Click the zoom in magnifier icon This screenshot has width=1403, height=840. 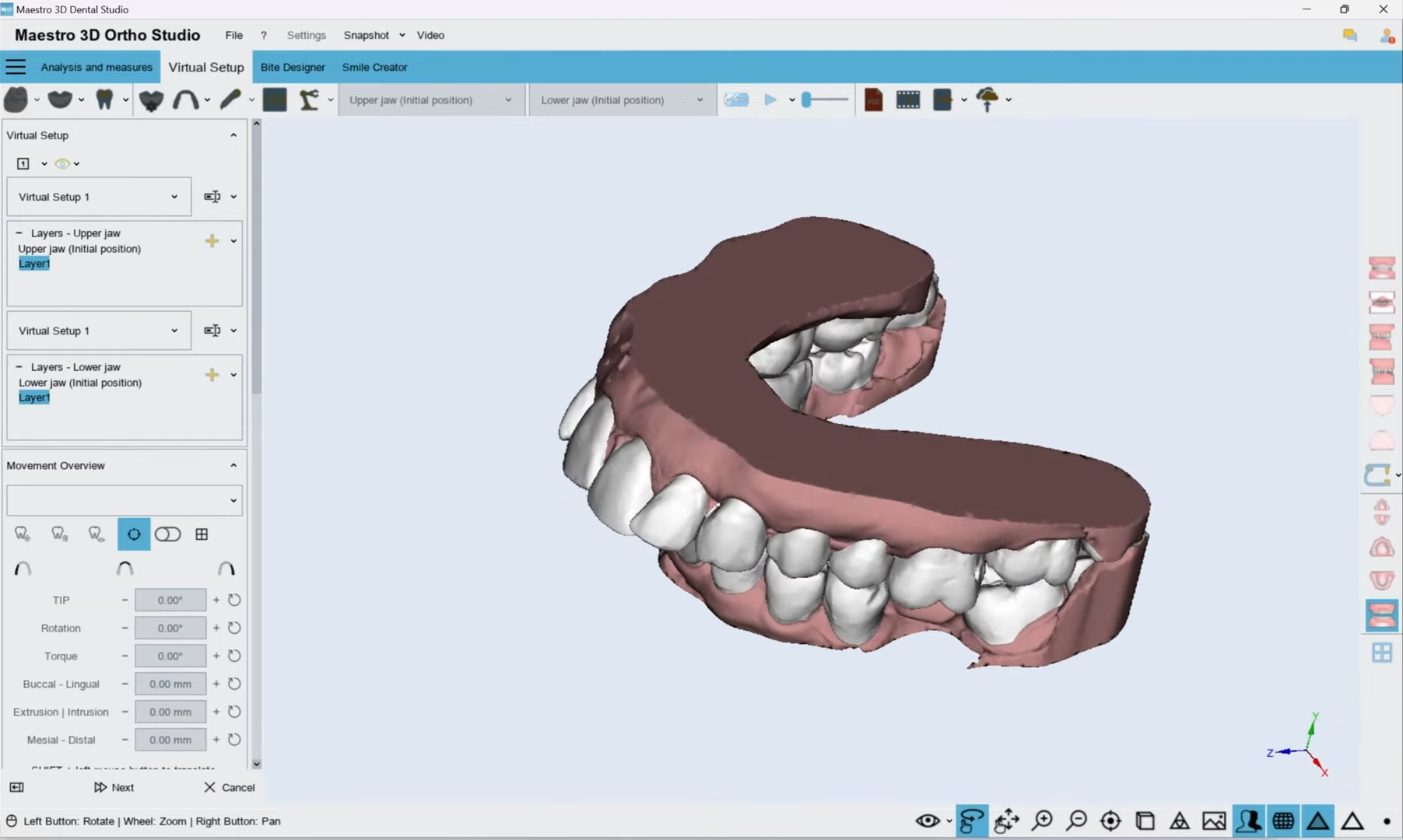coord(1042,821)
